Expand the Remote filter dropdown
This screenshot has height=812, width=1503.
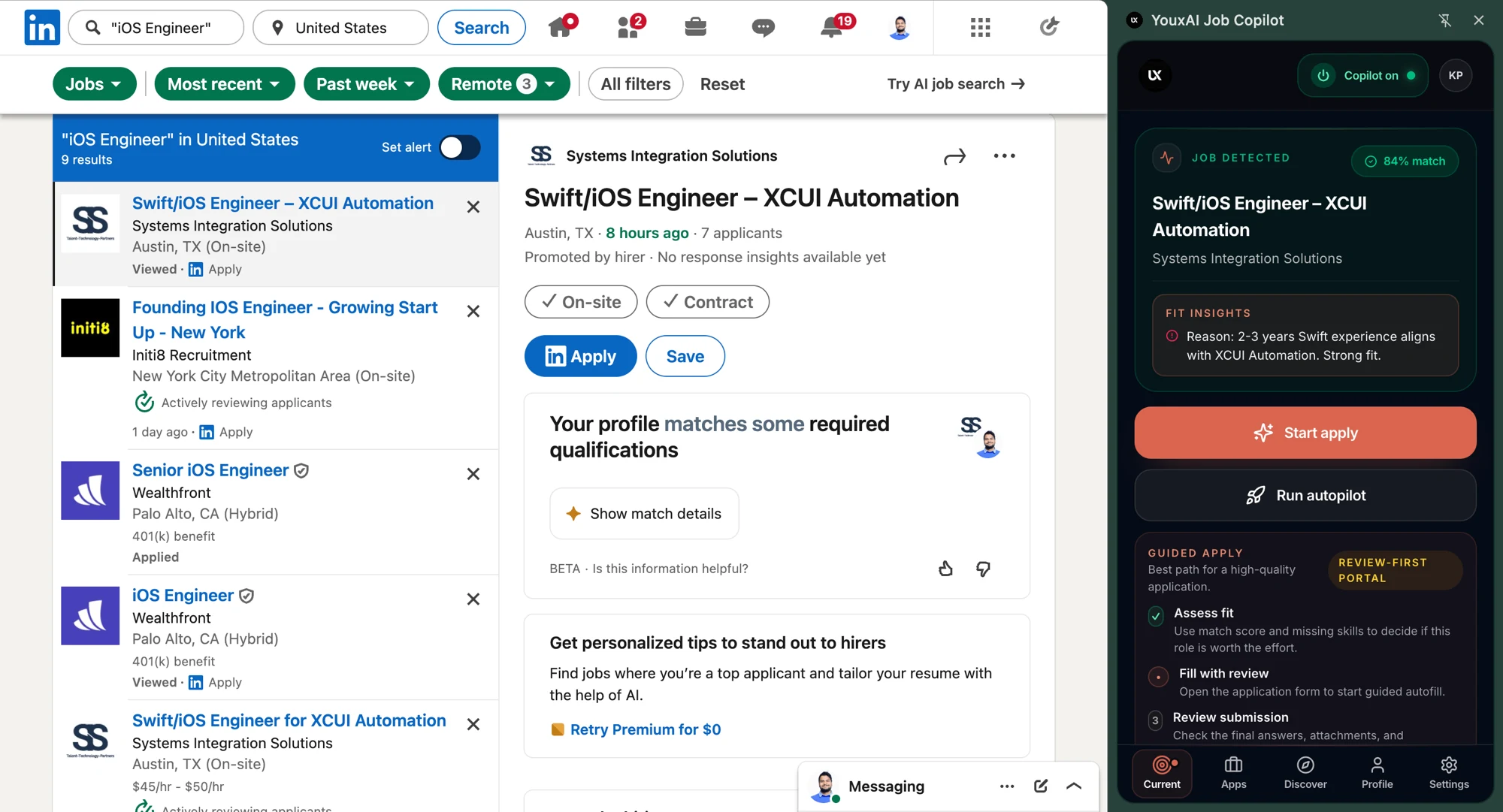[504, 83]
